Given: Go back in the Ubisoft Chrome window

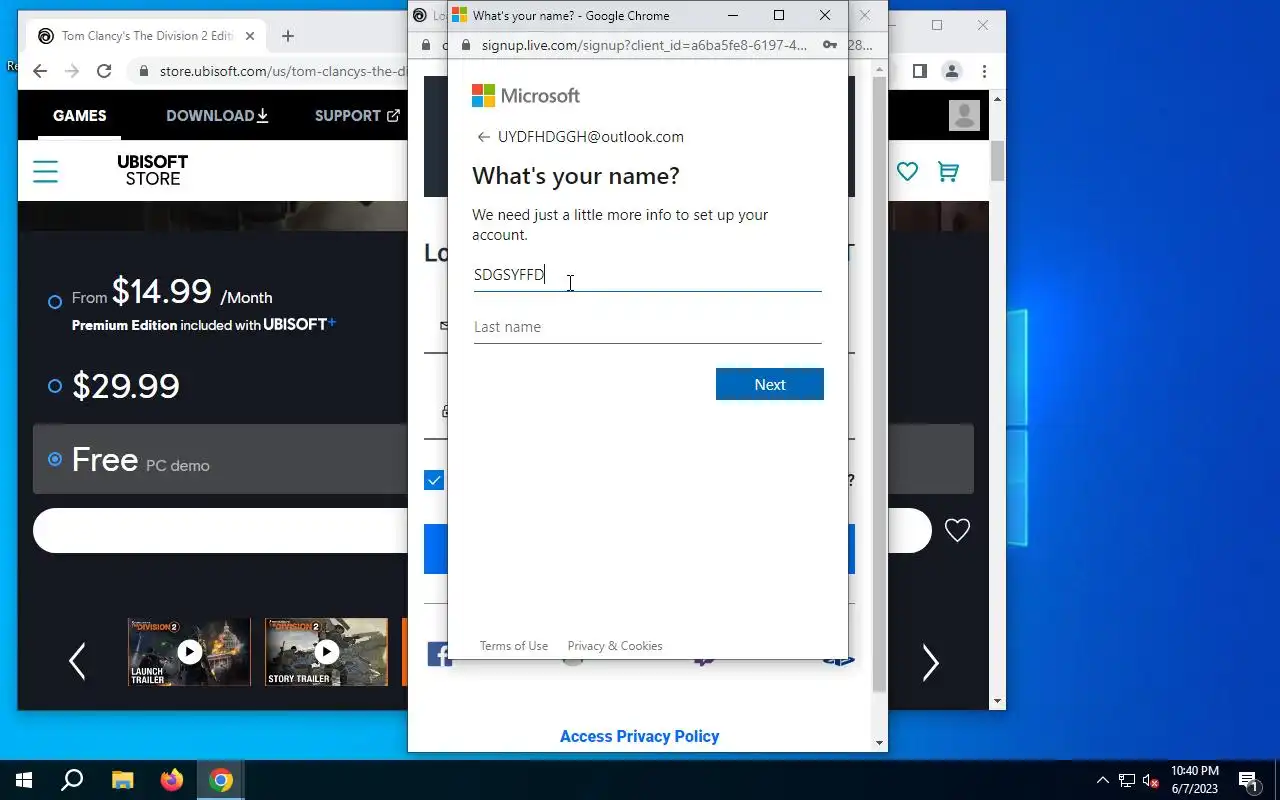Looking at the screenshot, I should pos(40,71).
